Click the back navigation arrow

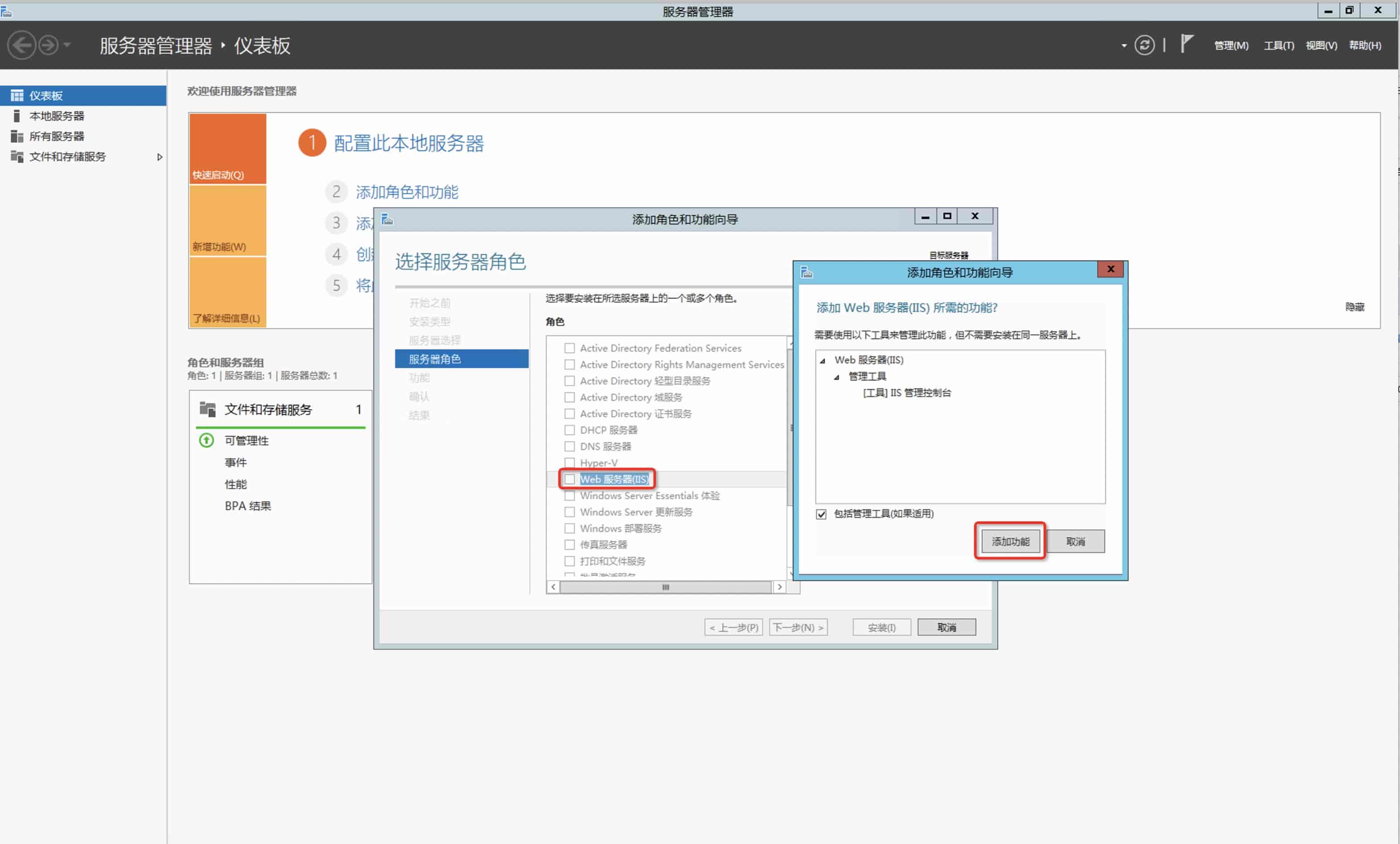(x=21, y=45)
